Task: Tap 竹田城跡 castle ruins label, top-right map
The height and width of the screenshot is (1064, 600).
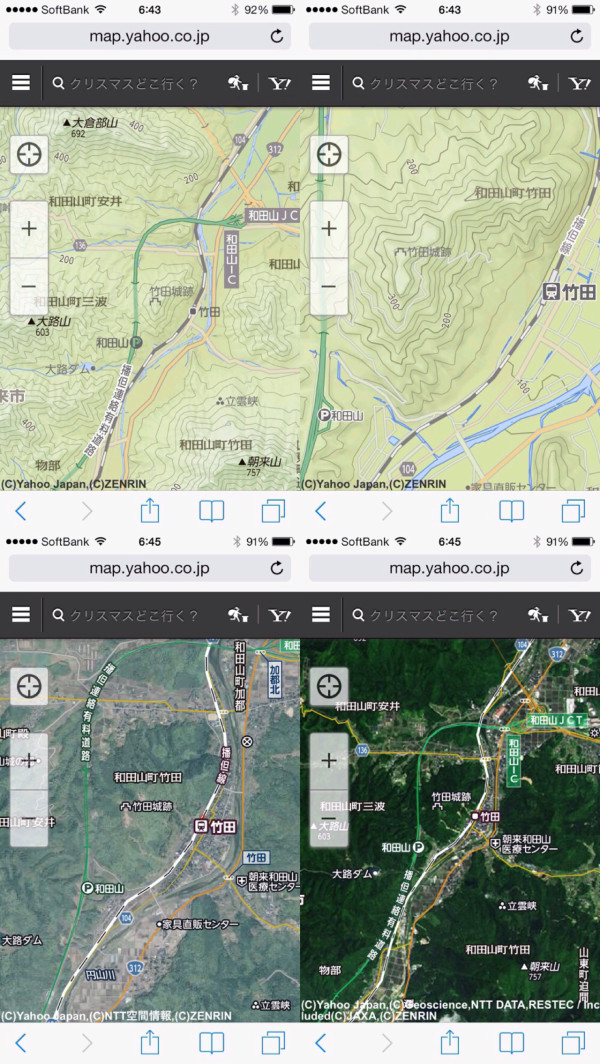Action: pos(423,253)
